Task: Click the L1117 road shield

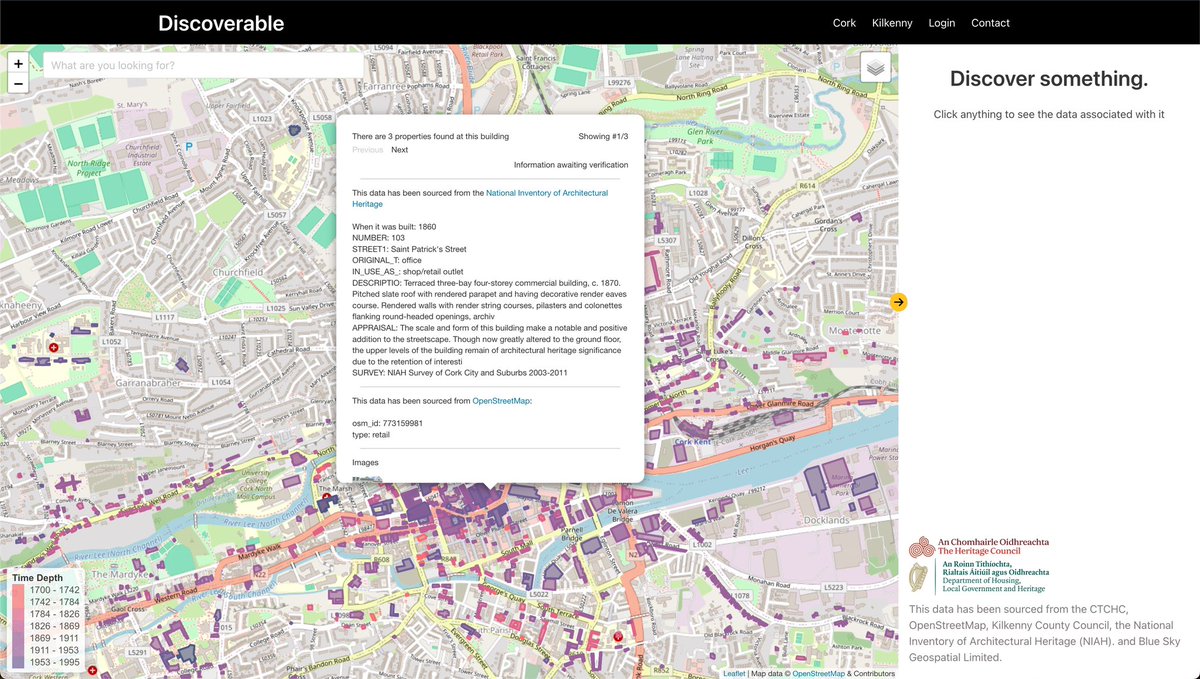Action: 165,318
